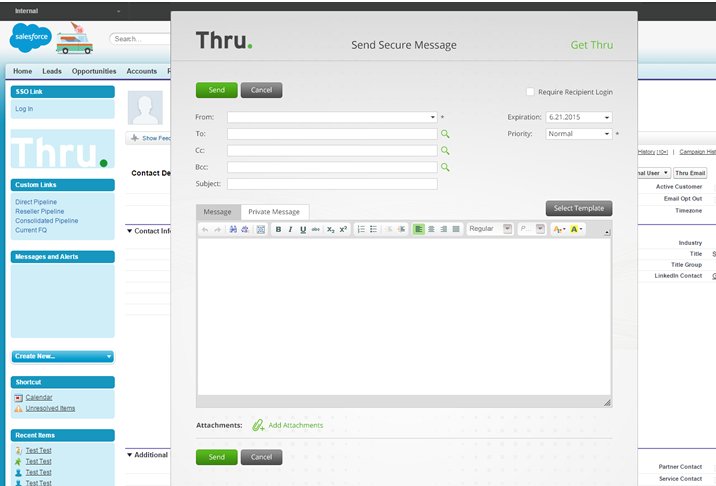Viewport: 716px width, 486px height.
Task: Decrease paragraph indent
Action: 389,229
